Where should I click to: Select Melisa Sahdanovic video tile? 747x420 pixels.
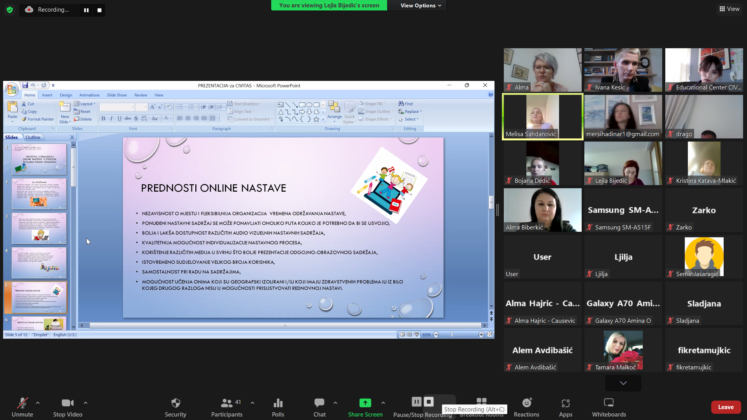coord(543,117)
